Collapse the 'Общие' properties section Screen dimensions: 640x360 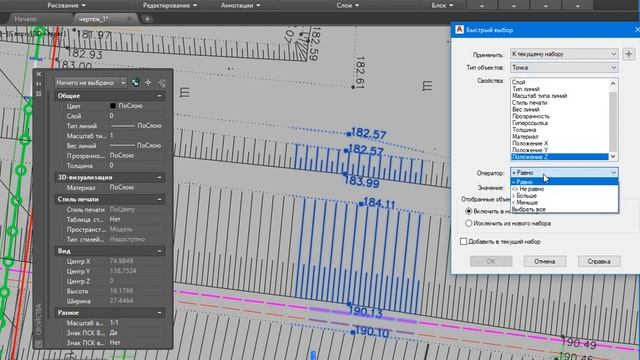(160, 96)
